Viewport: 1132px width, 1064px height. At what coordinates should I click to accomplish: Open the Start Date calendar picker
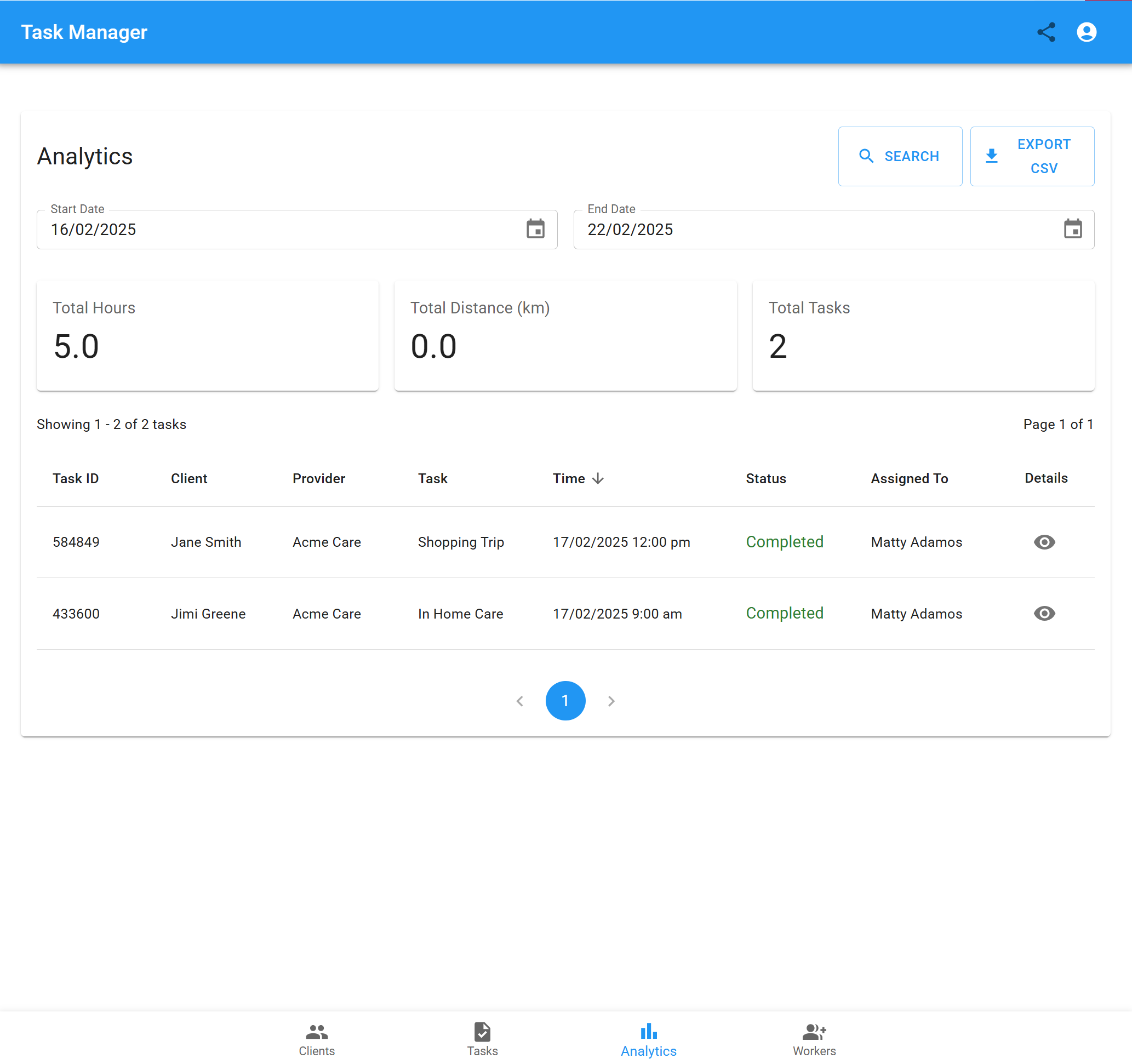click(535, 229)
